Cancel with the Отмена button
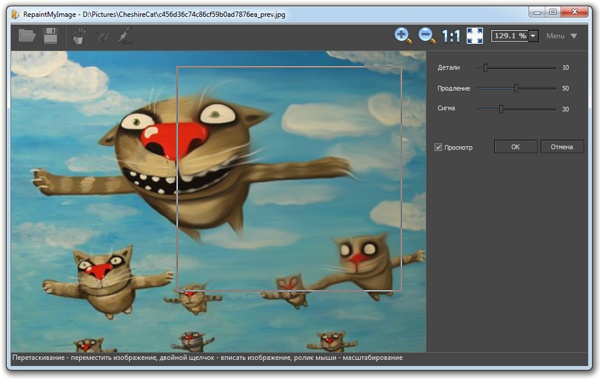 562,147
